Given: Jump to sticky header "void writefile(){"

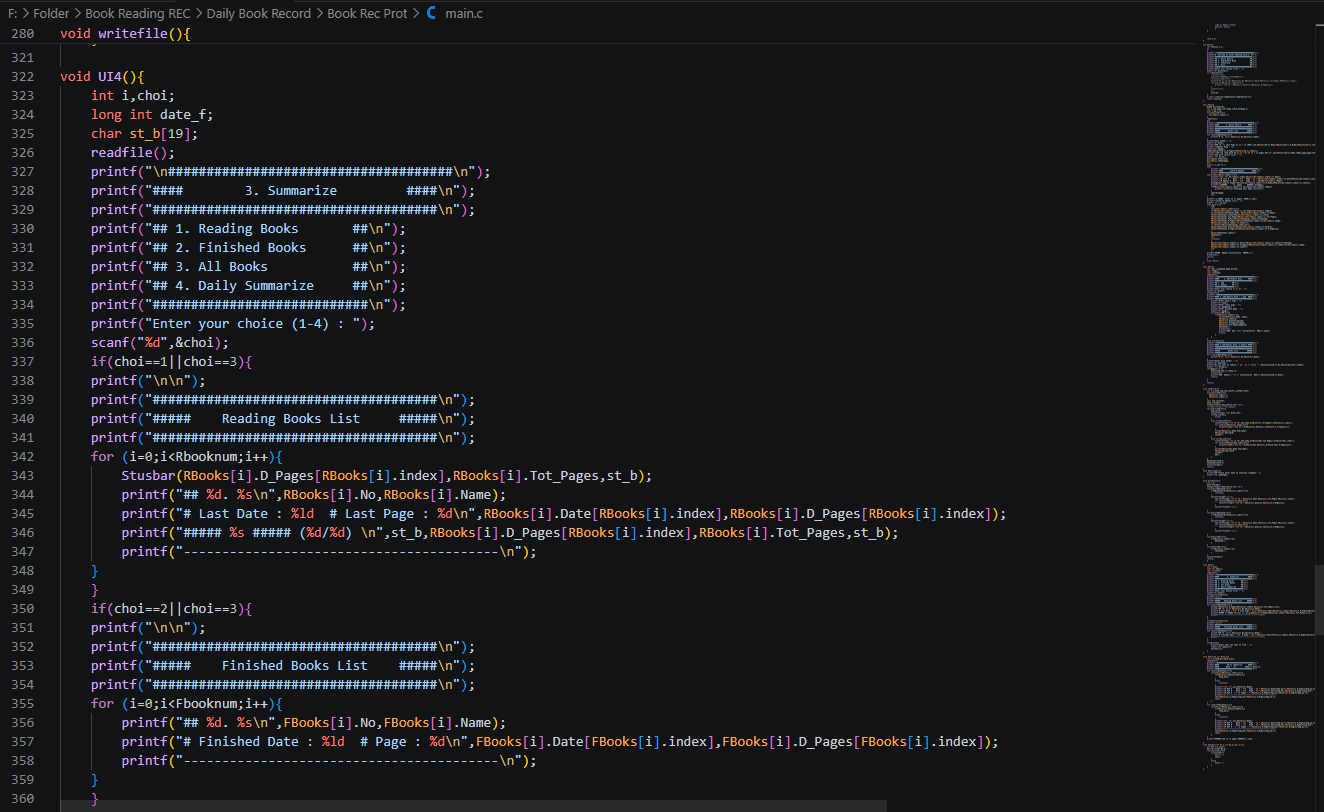Looking at the screenshot, I should click(x=125, y=34).
